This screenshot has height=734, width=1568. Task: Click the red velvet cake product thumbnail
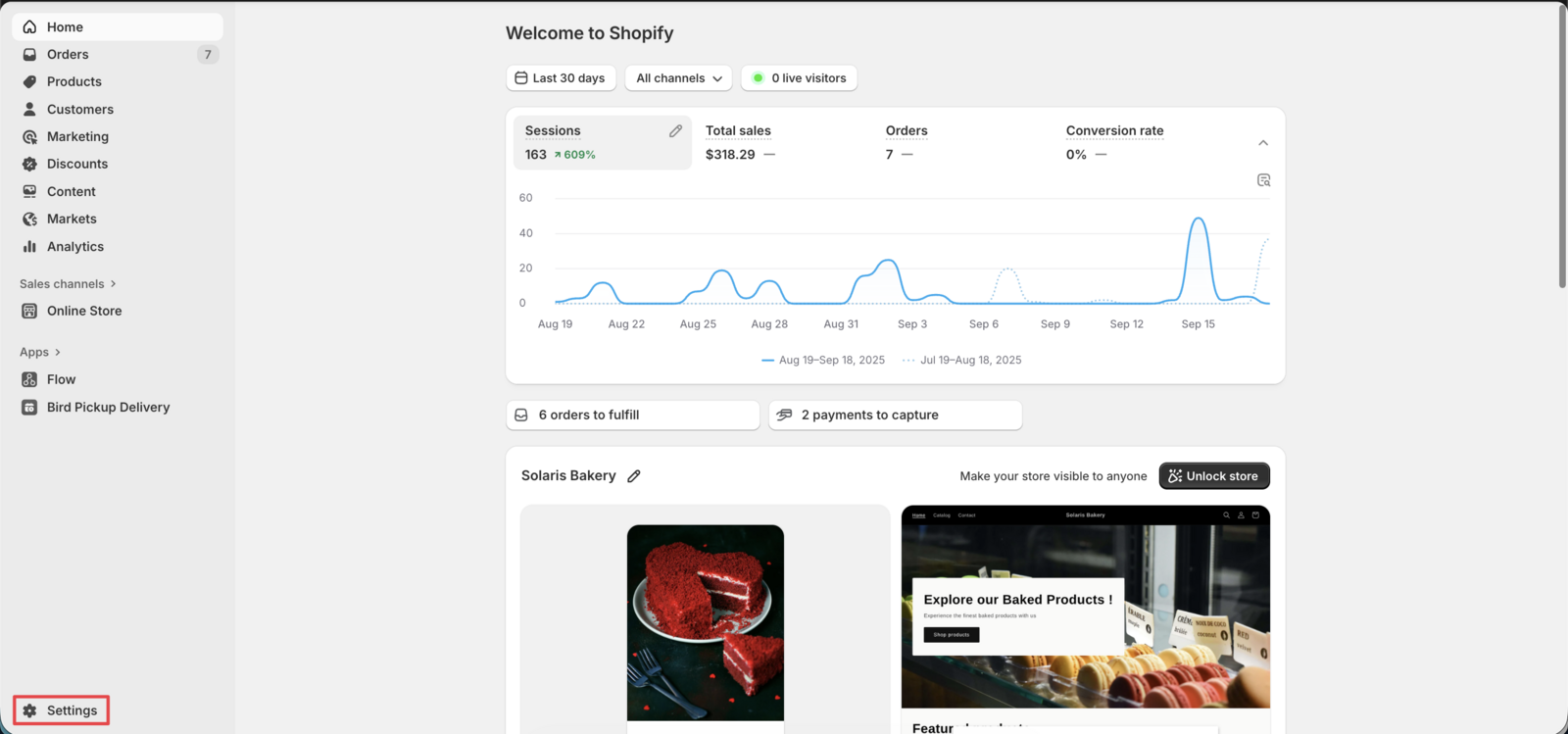point(706,623)
